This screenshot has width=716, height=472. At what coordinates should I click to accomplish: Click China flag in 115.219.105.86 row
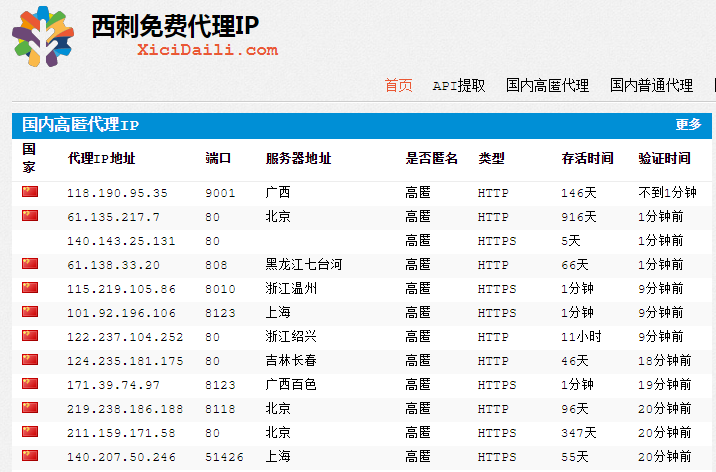coord(30,288)
